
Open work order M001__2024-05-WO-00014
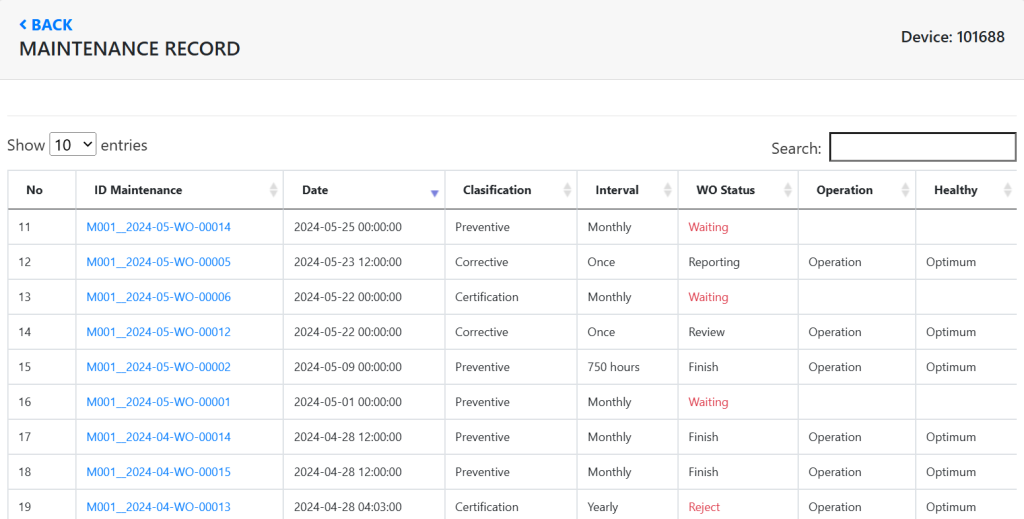click(x=158, y=227)
